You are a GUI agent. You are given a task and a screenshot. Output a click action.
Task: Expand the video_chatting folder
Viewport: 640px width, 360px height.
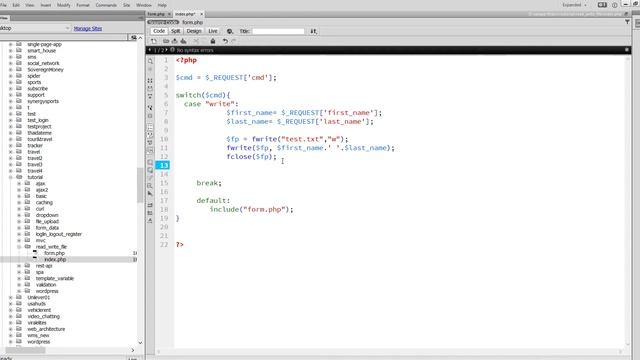pyautogui.click(x=11, y=316)
